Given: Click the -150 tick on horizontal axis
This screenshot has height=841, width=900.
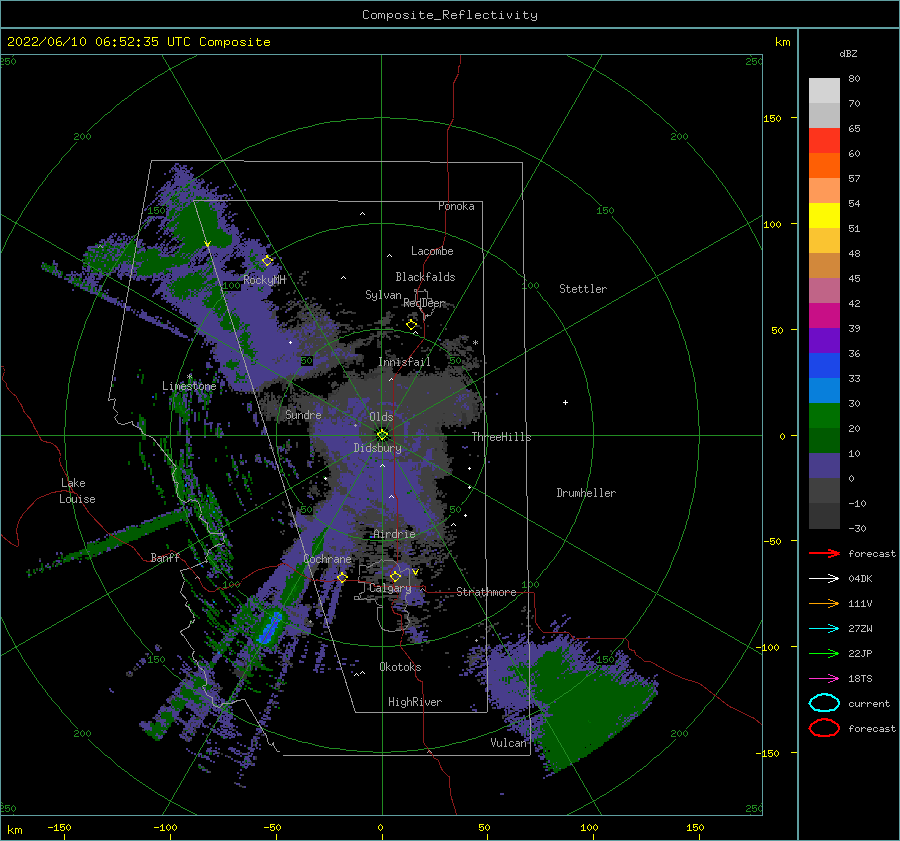Looking at the screenshot, I should coord(59,827).
